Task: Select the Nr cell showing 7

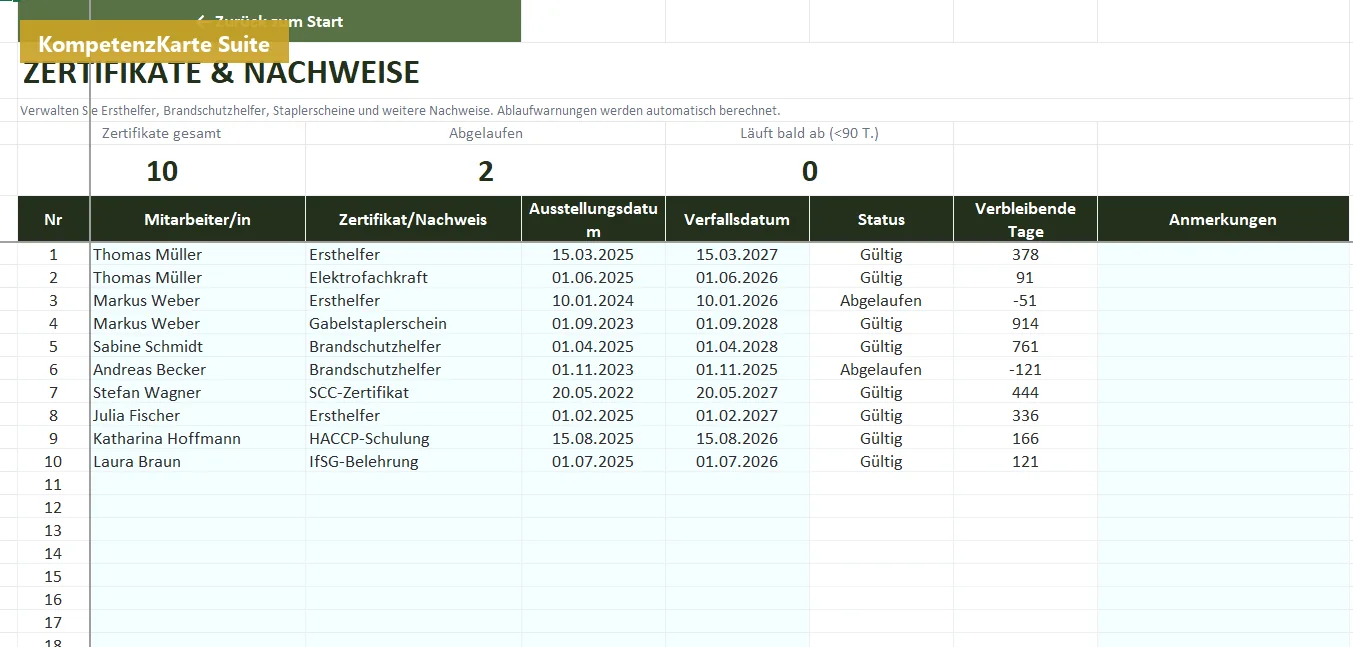Action: [x=53, y=392]
